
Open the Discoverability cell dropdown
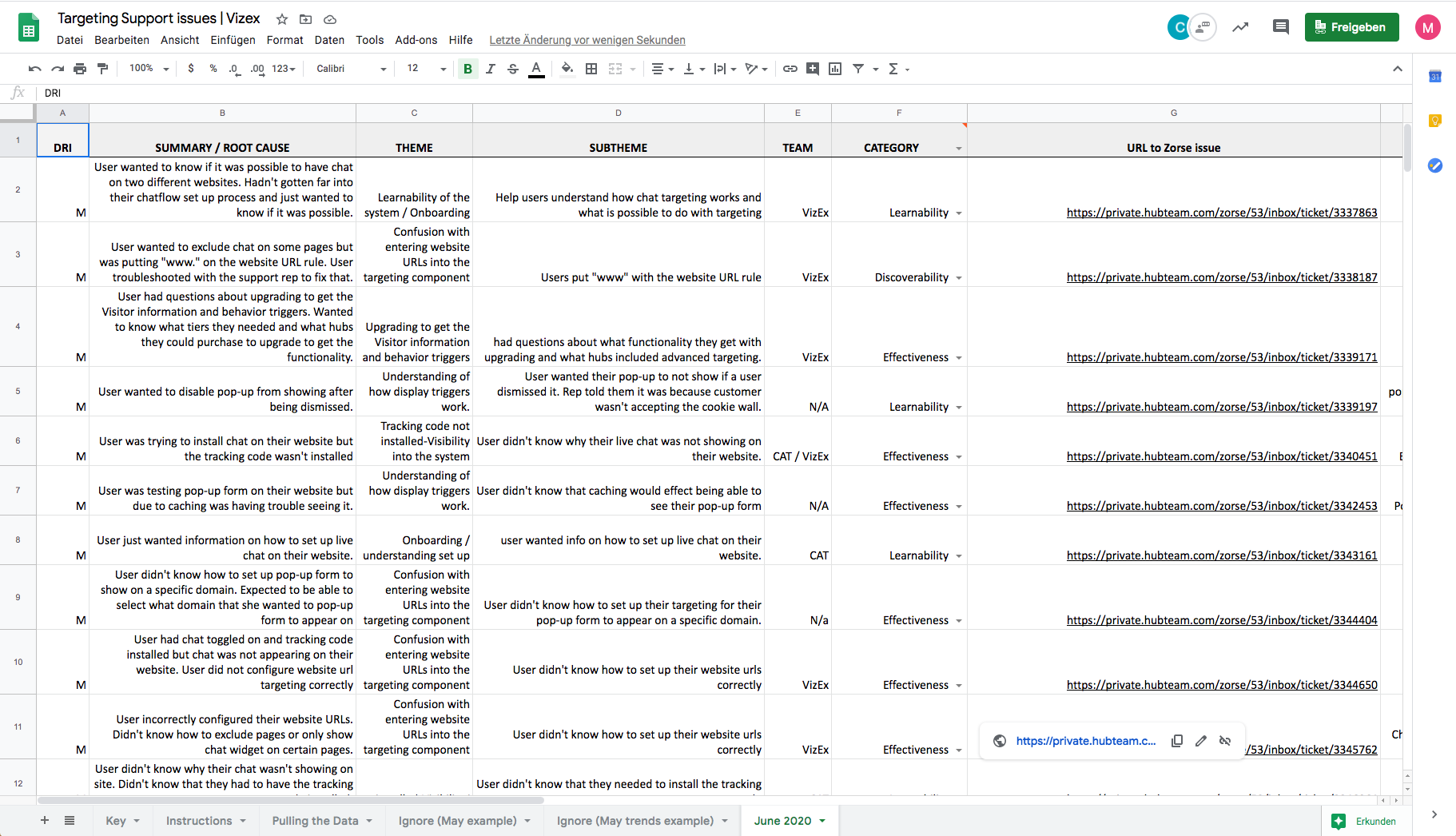[959, 278]
